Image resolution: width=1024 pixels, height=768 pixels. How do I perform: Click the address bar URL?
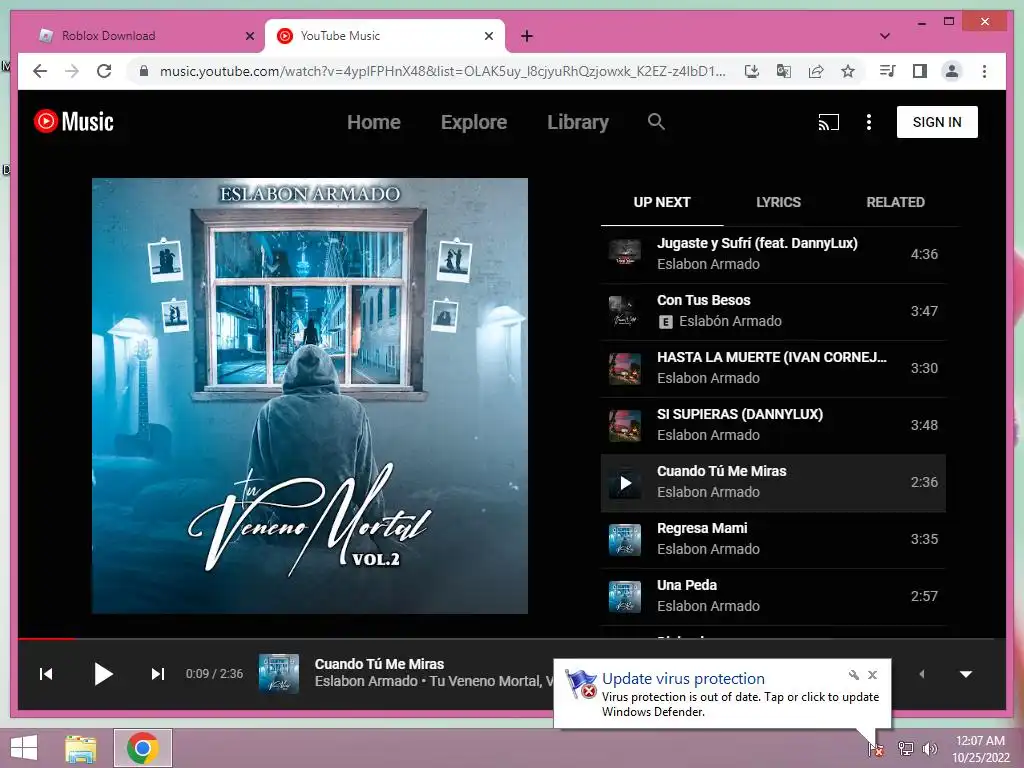(x=442, y=71)
